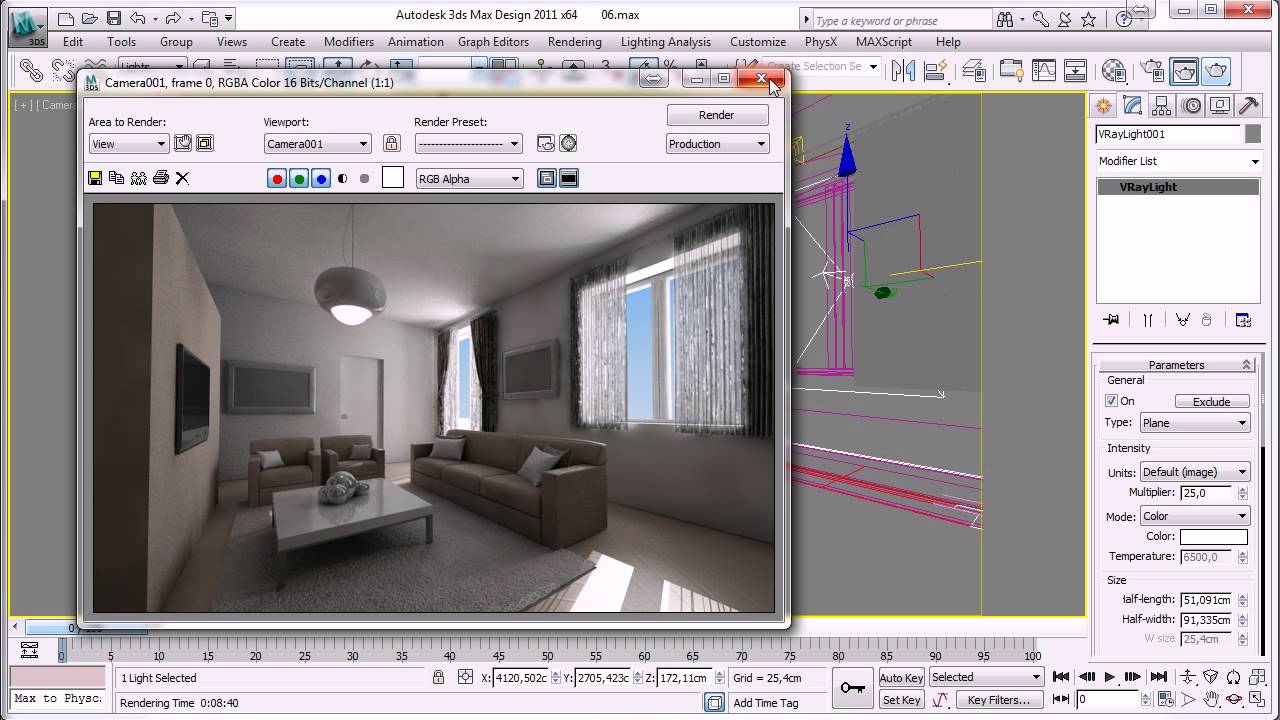This screenshot has height=720, width=1280.
Task: Open the Rendering menu
Action: pos(575,42)
